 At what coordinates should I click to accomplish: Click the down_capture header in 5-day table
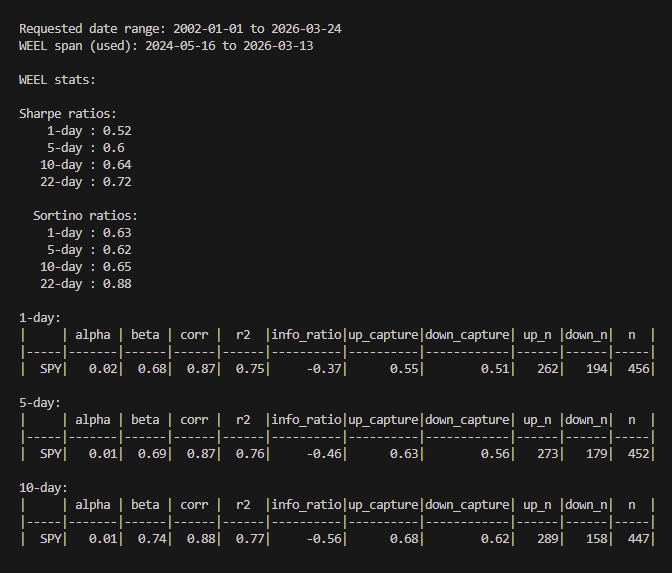click(467, 420)
